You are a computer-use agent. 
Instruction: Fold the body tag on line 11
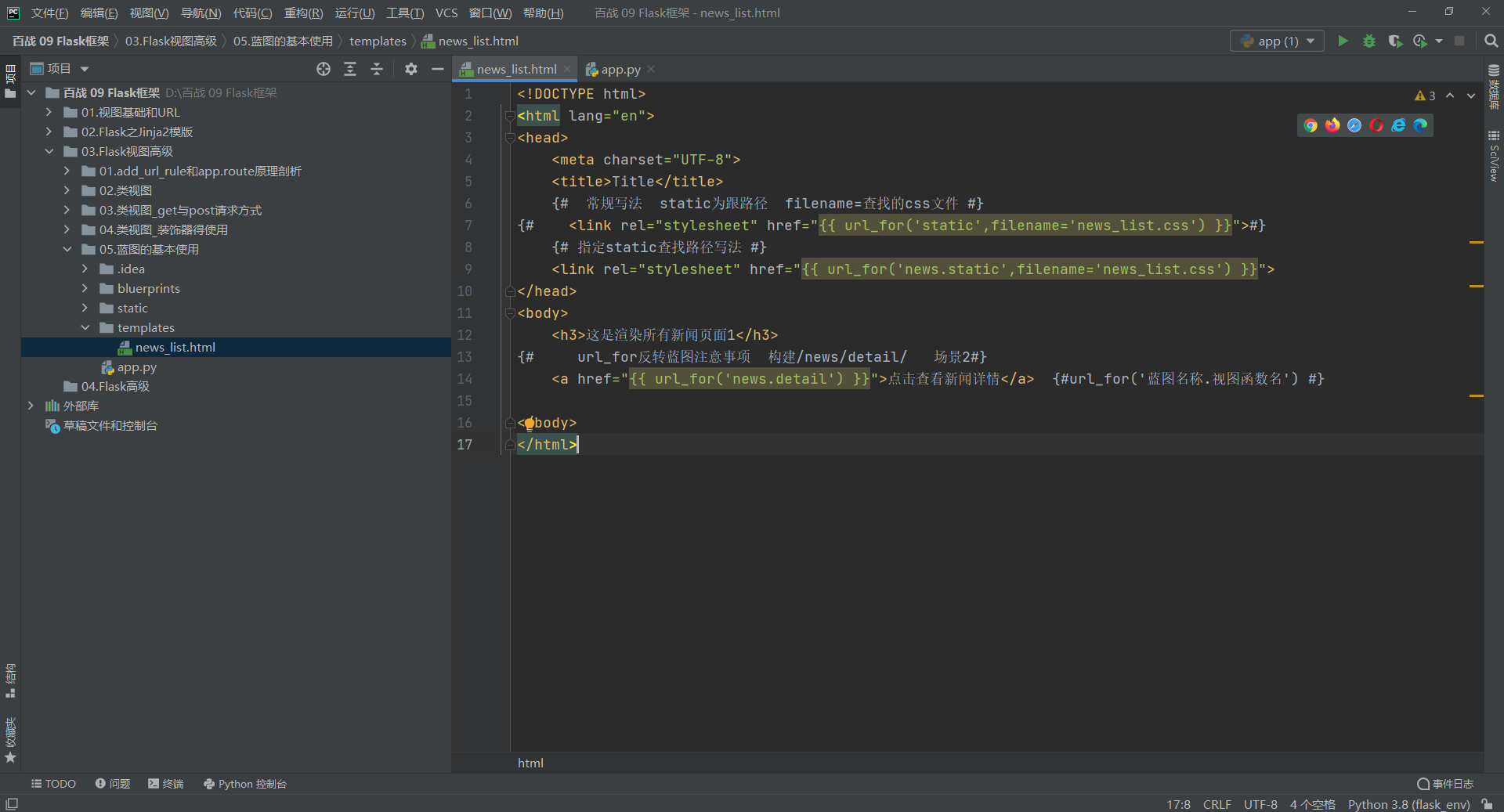pos(510,313)
